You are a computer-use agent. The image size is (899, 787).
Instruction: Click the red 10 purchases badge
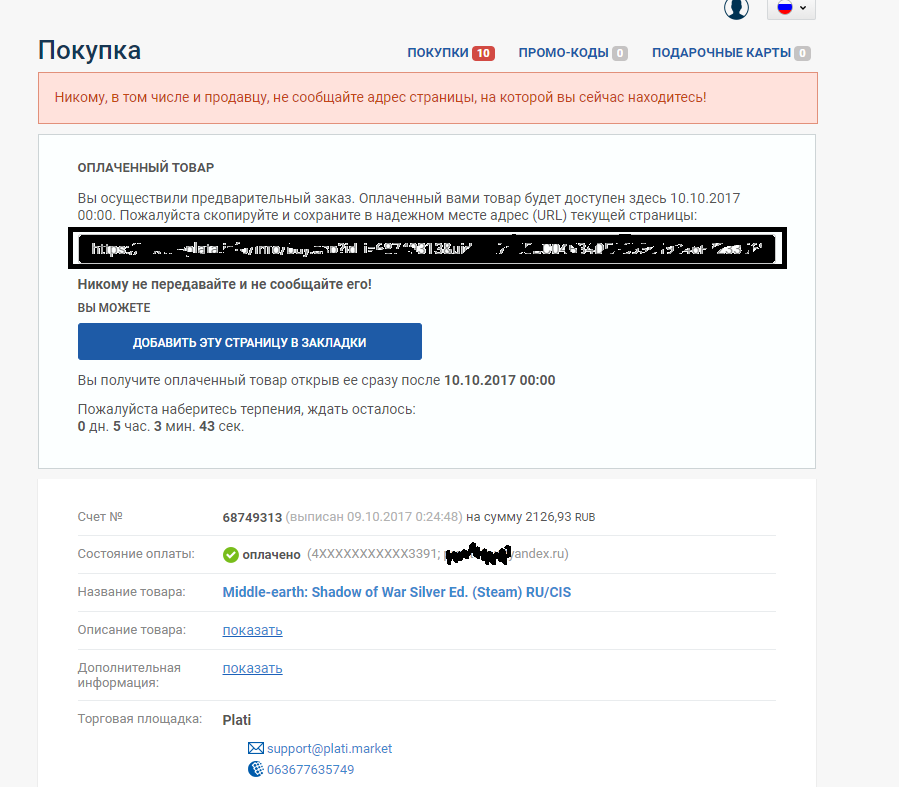[483, 53]
